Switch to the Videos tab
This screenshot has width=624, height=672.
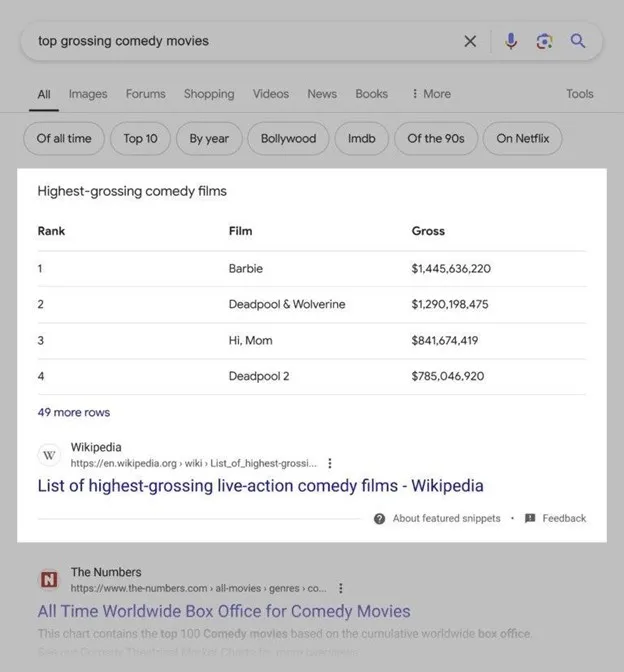pos(270,94)
